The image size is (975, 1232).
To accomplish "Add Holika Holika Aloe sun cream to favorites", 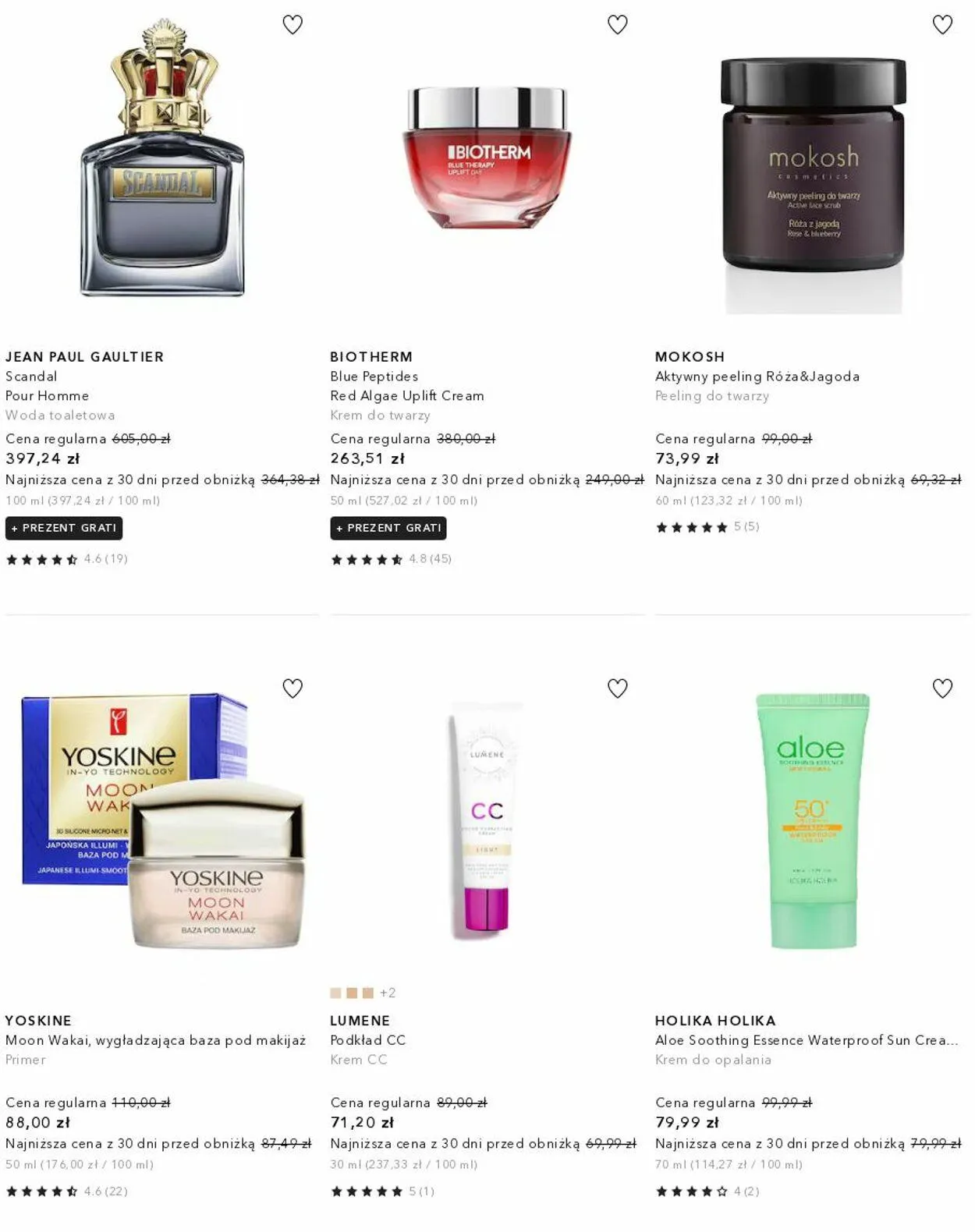I will coord(943,689).
